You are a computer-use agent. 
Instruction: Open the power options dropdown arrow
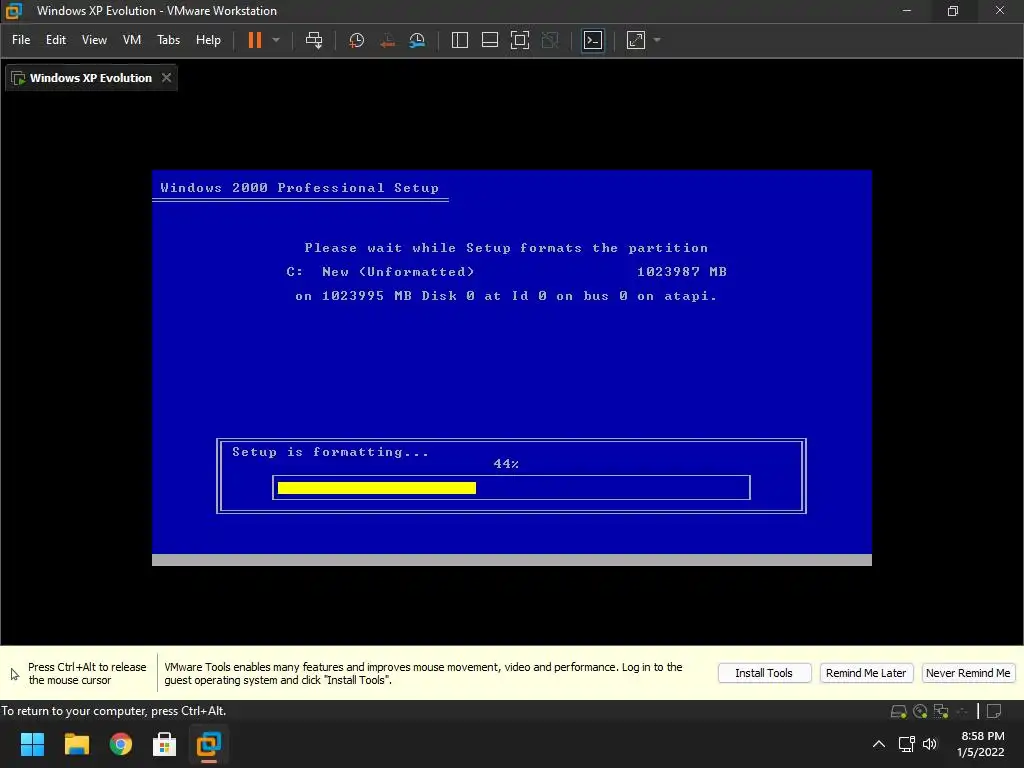276,40
